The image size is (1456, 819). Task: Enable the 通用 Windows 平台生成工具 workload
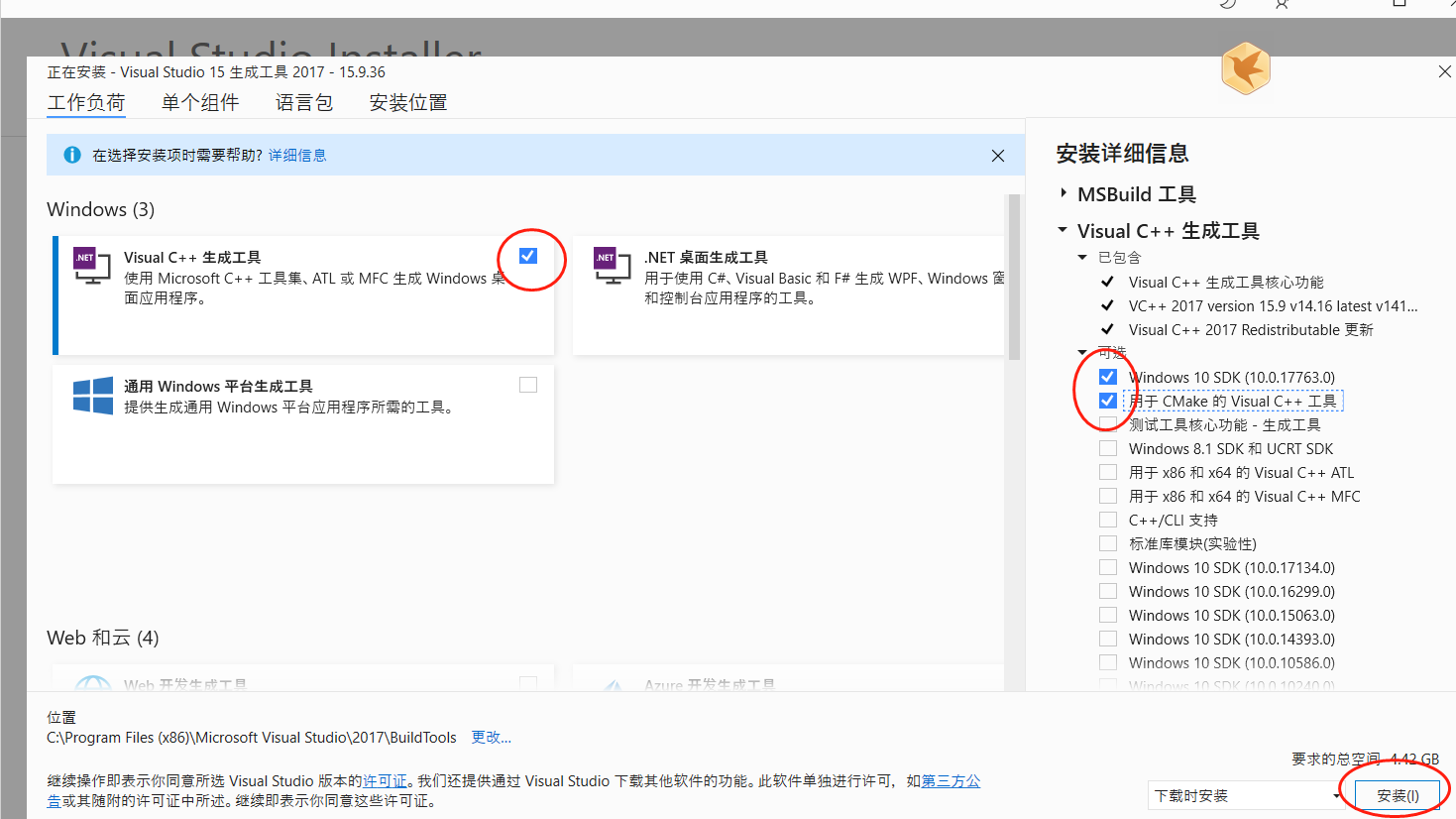tap(527, 385)
